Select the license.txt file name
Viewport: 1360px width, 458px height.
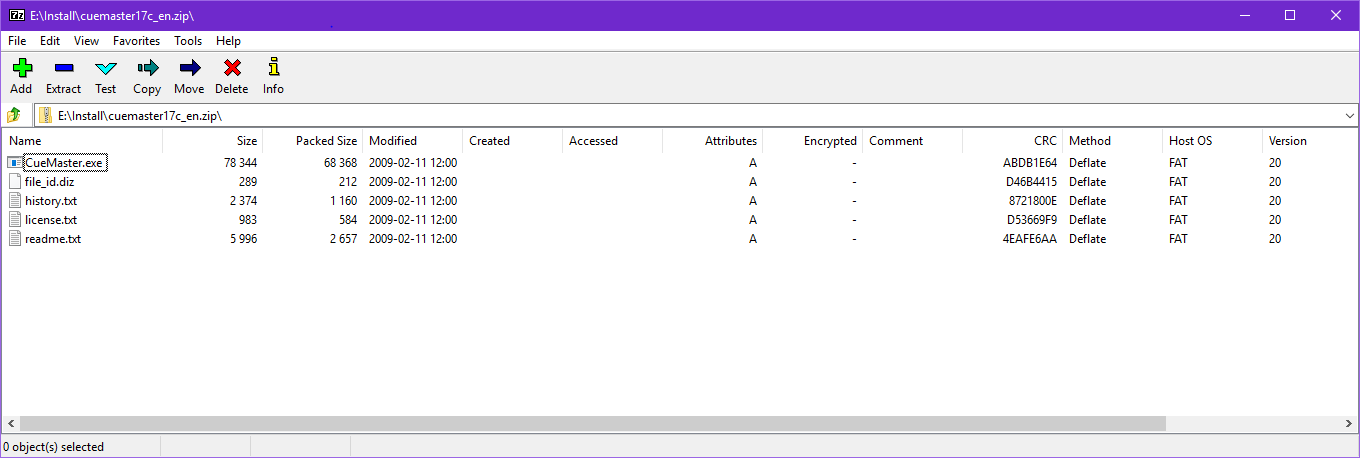click(x=51, y=220)
